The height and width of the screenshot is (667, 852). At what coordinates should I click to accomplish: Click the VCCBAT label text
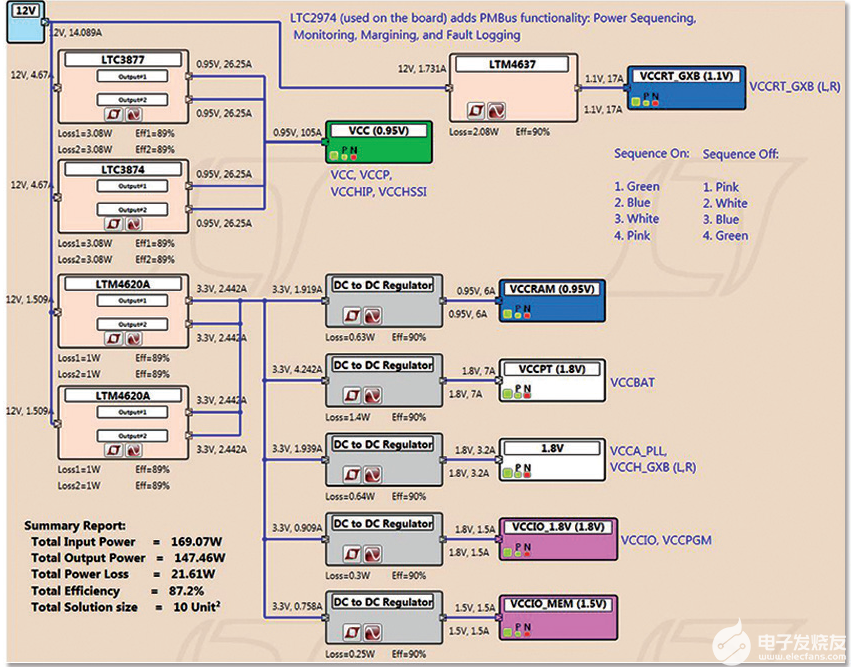[x=631, y=382]
